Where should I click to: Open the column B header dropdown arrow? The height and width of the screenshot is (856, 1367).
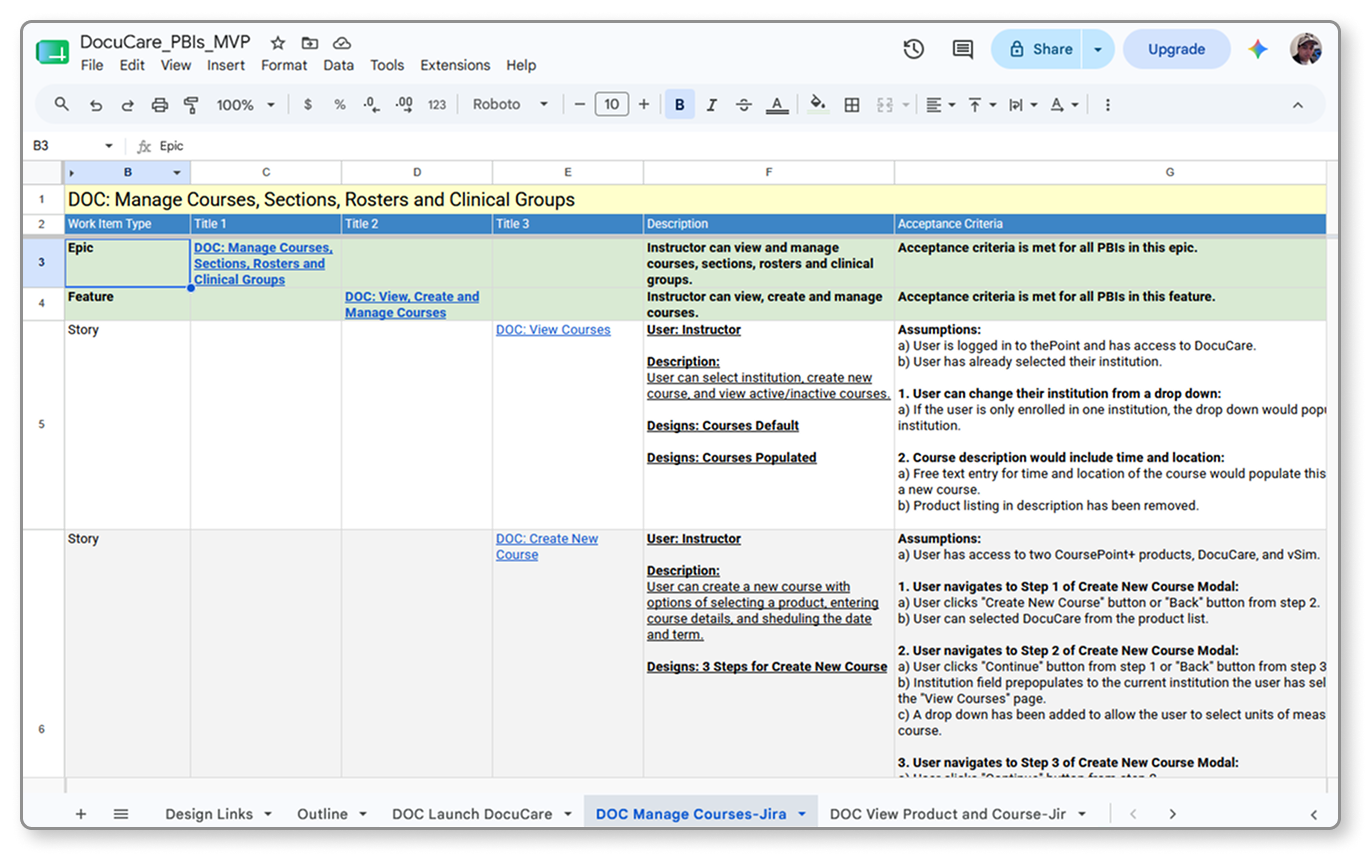point(177,173)
